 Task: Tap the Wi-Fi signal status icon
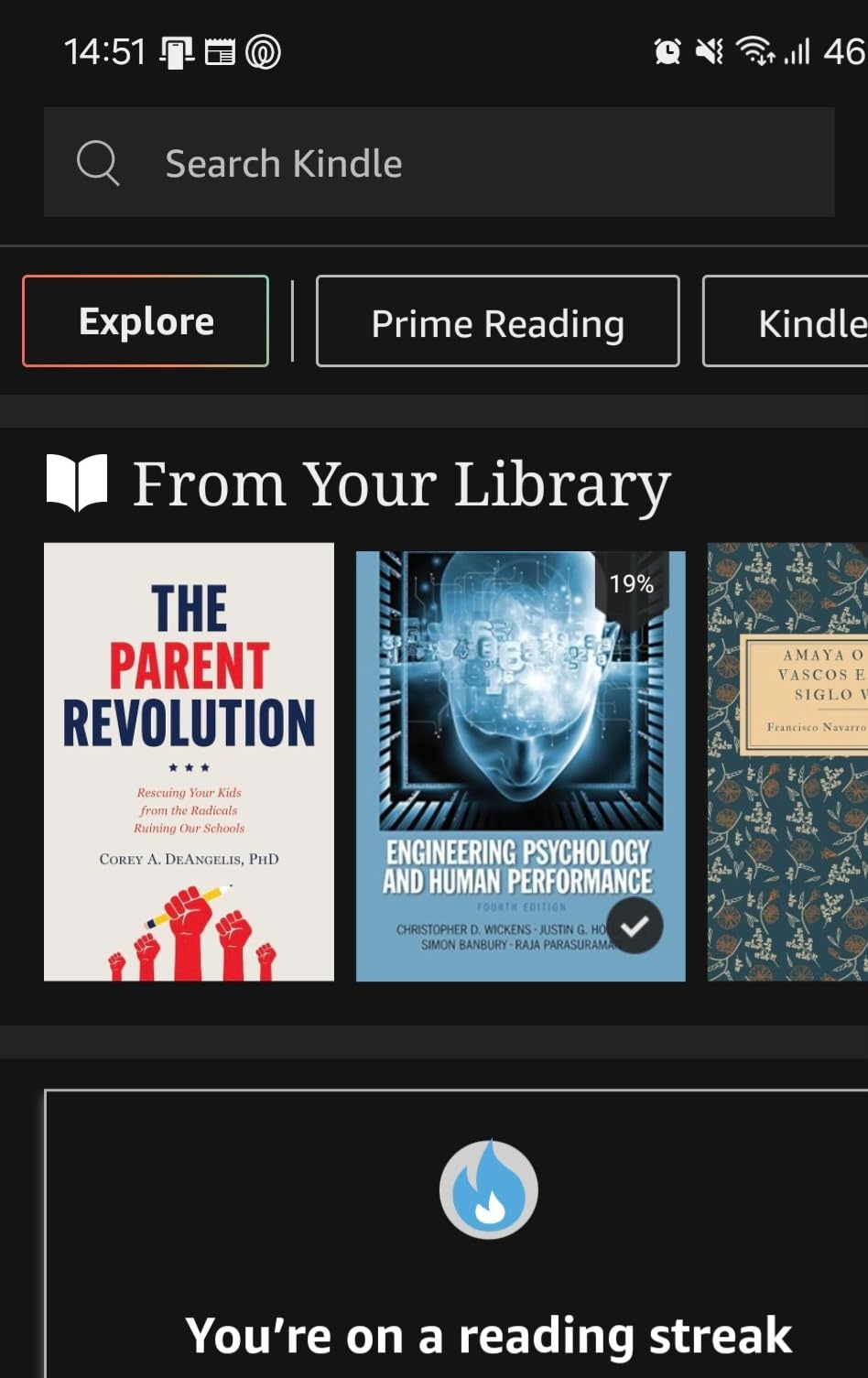coord(755,51)
